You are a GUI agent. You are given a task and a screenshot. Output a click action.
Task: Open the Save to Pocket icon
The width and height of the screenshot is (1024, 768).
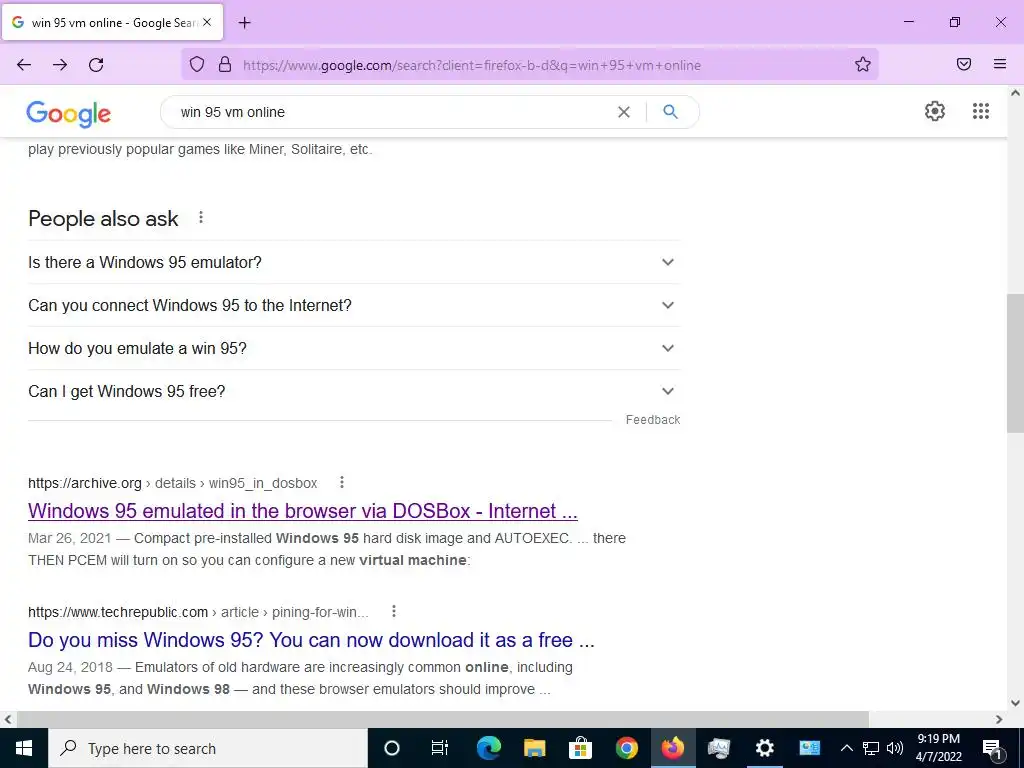point(964,64)
